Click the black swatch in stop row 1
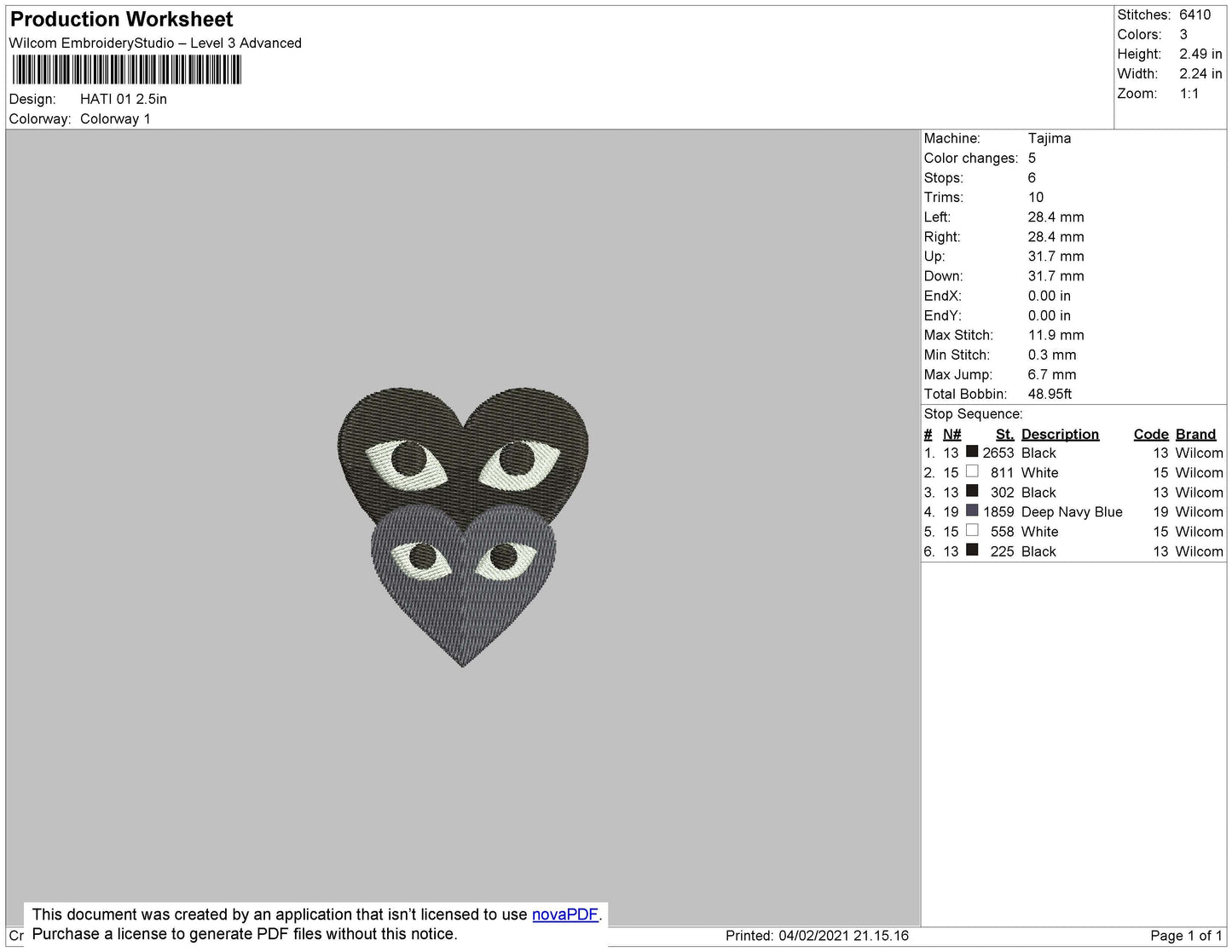The width and height of the screenshot is (1232, 952). tap(972, 452)
